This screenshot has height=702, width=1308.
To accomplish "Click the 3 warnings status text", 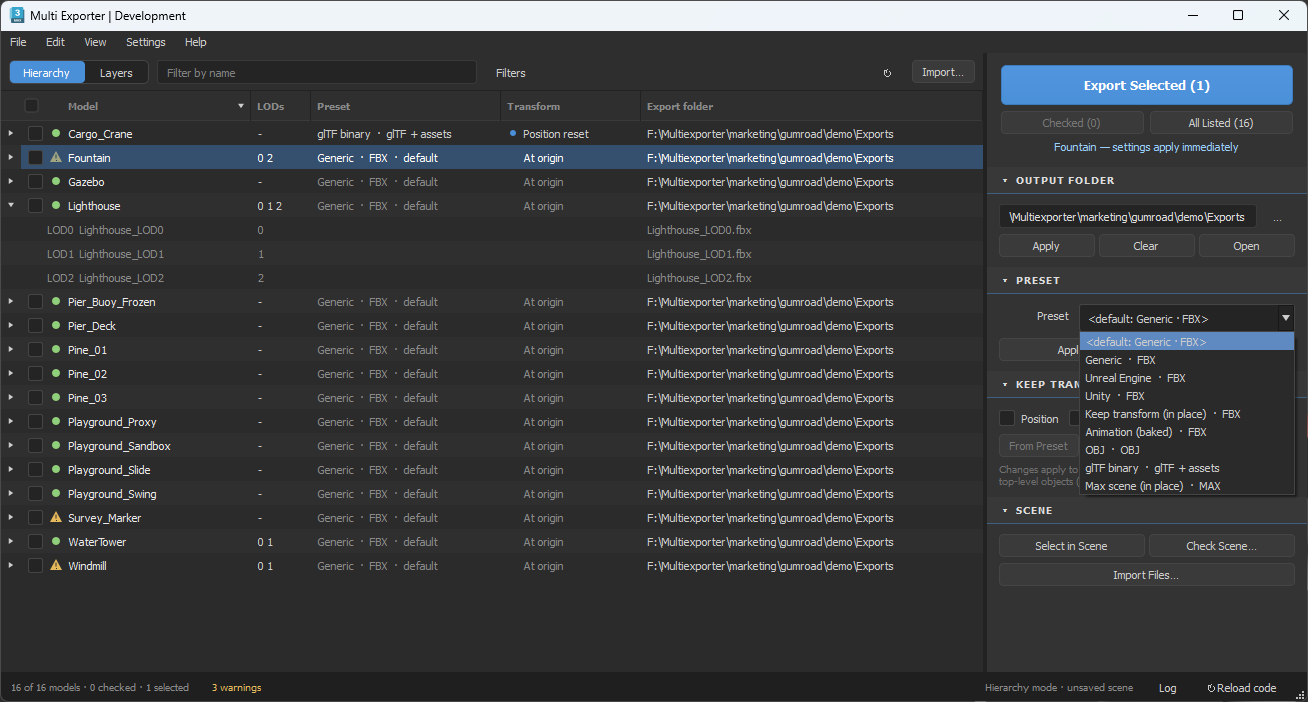I will coord(236,688).
